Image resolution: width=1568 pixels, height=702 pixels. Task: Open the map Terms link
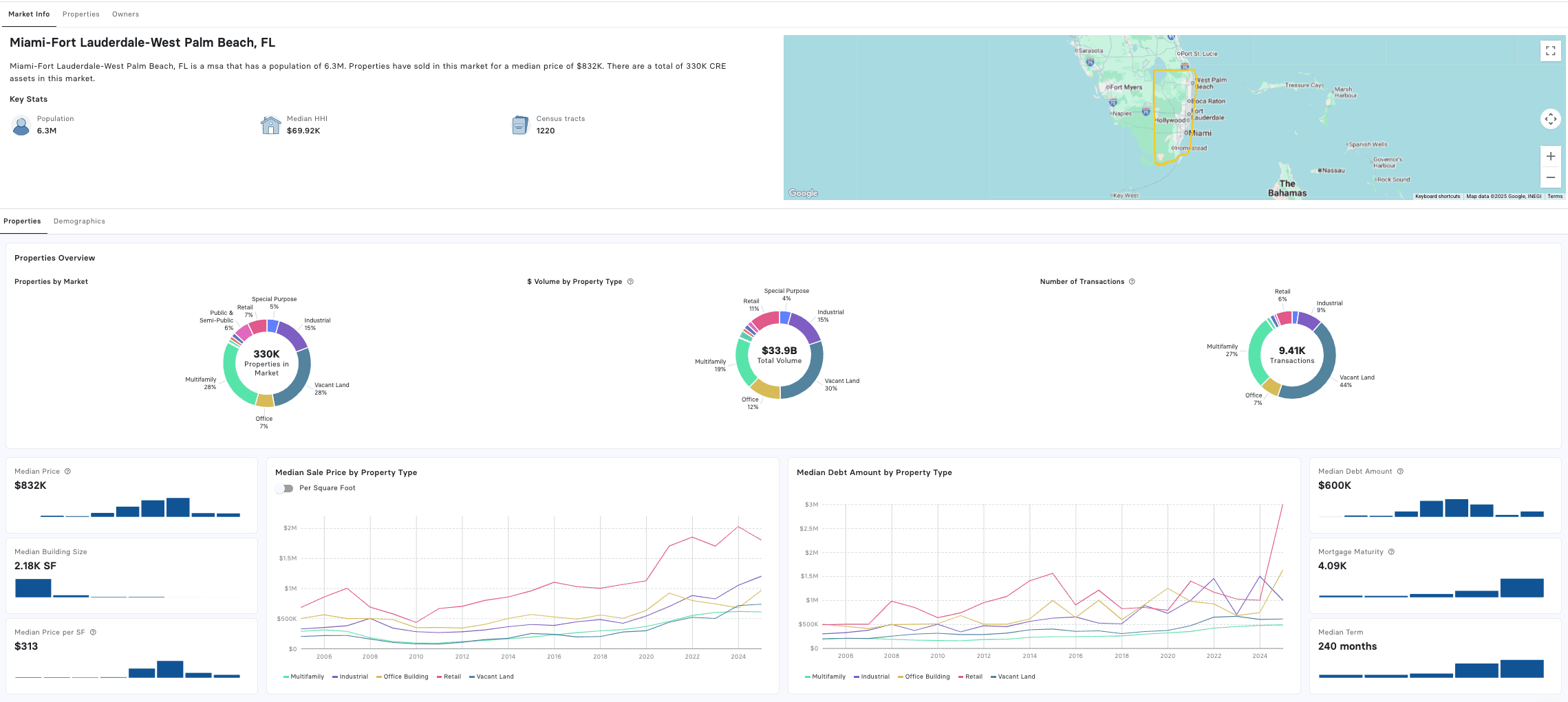1554,197
